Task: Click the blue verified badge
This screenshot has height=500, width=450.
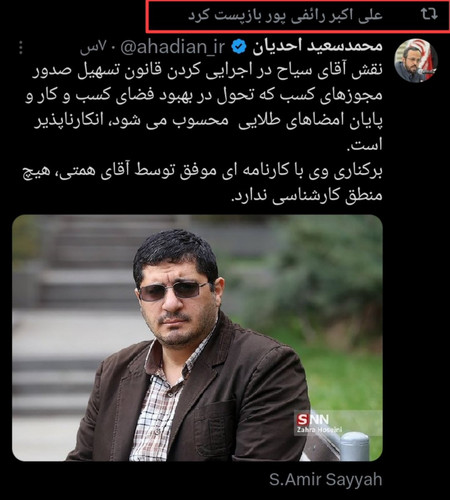Action: pyautogui.click(x=239, y=47)
